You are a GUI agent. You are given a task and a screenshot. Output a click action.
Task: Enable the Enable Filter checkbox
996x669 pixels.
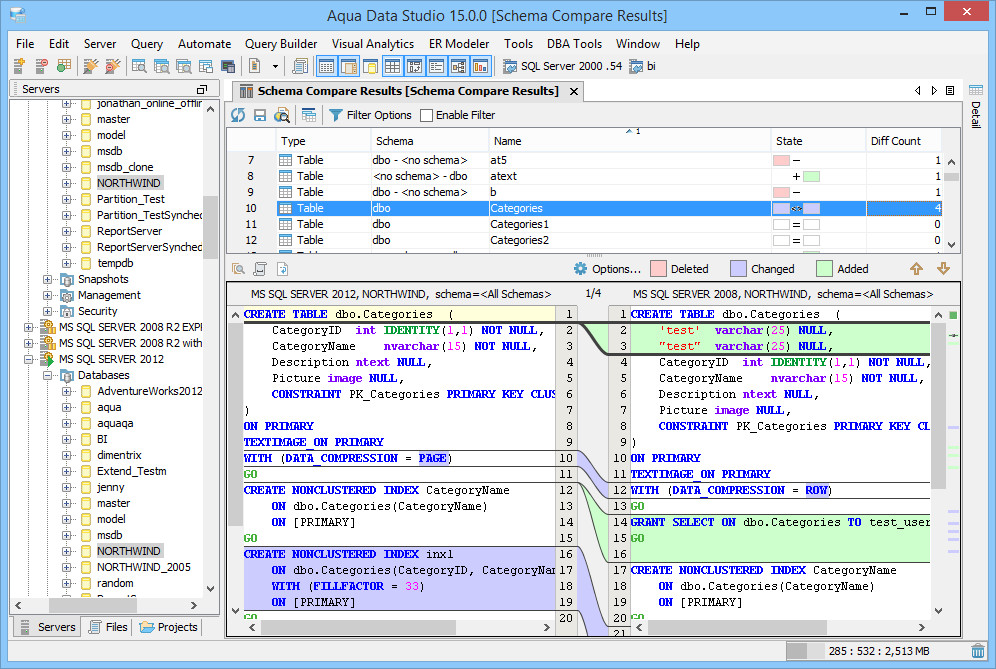[426, 115]
